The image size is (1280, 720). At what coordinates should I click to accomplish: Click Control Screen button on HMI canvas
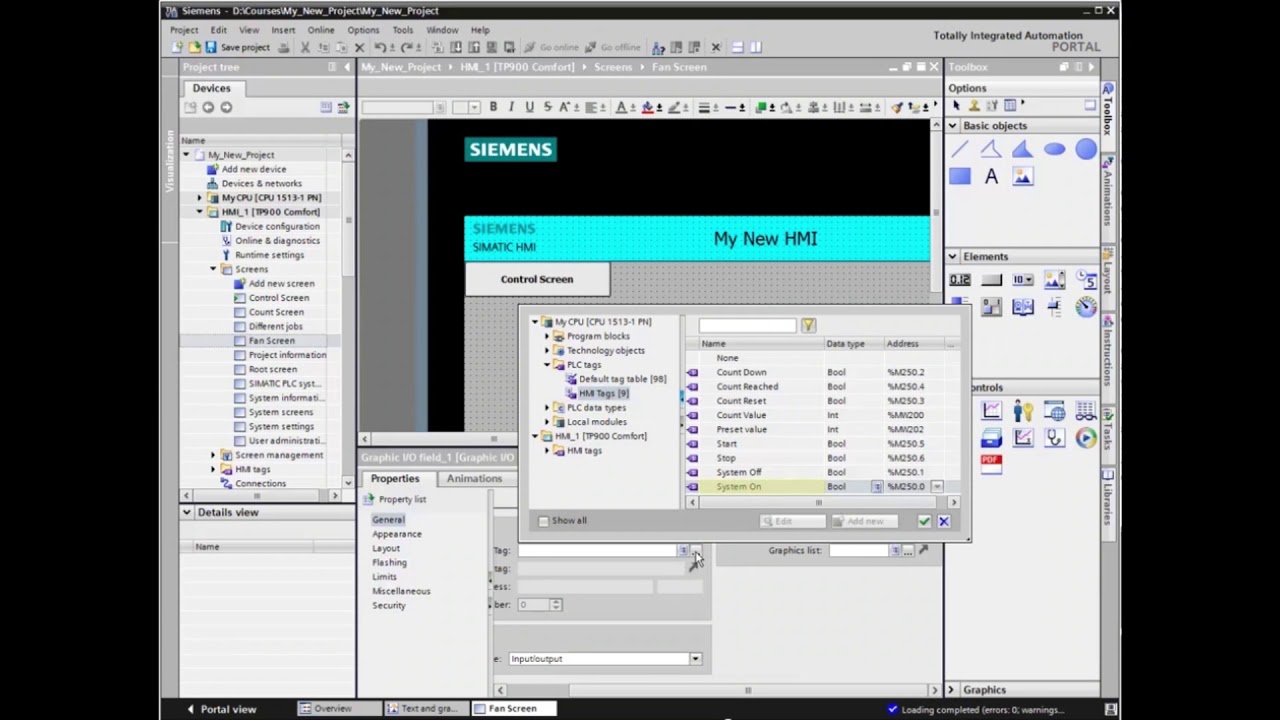coord(537,279)
